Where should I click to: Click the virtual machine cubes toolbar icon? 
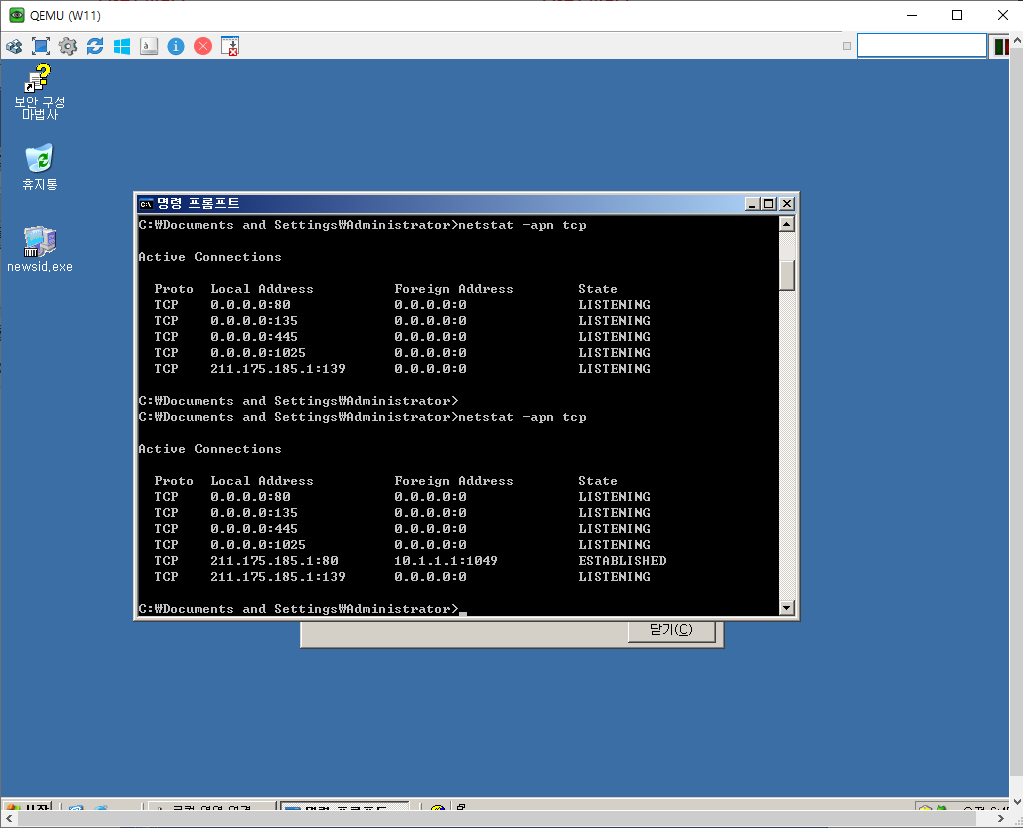tap(14, 46)
